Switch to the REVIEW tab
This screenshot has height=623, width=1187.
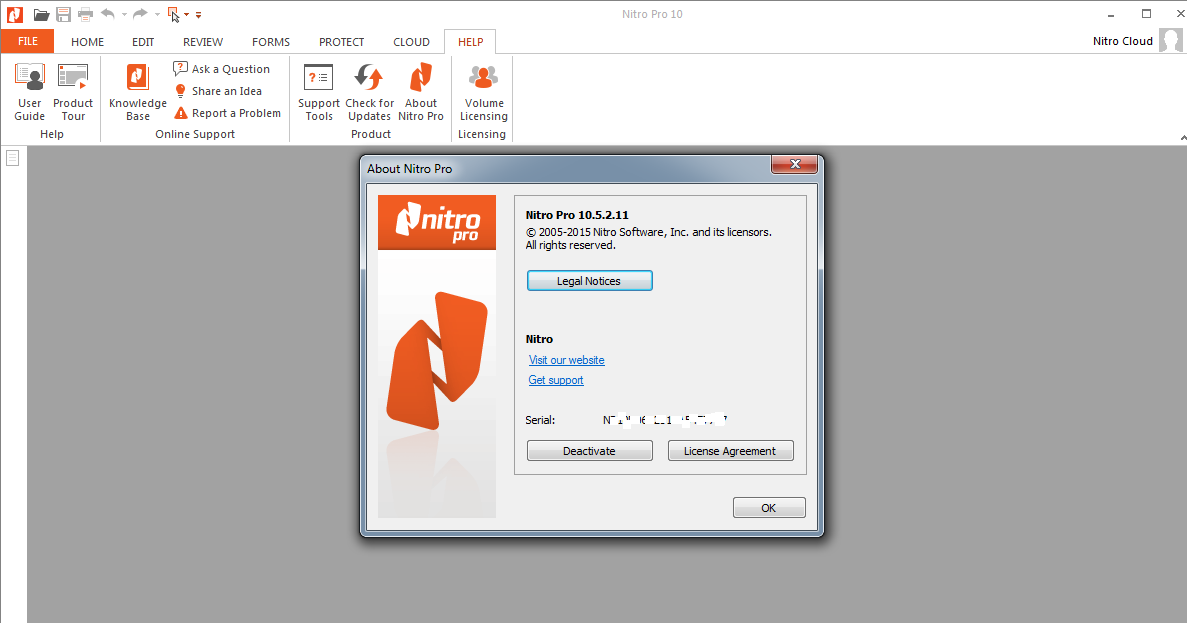click(x=203, y=42)
